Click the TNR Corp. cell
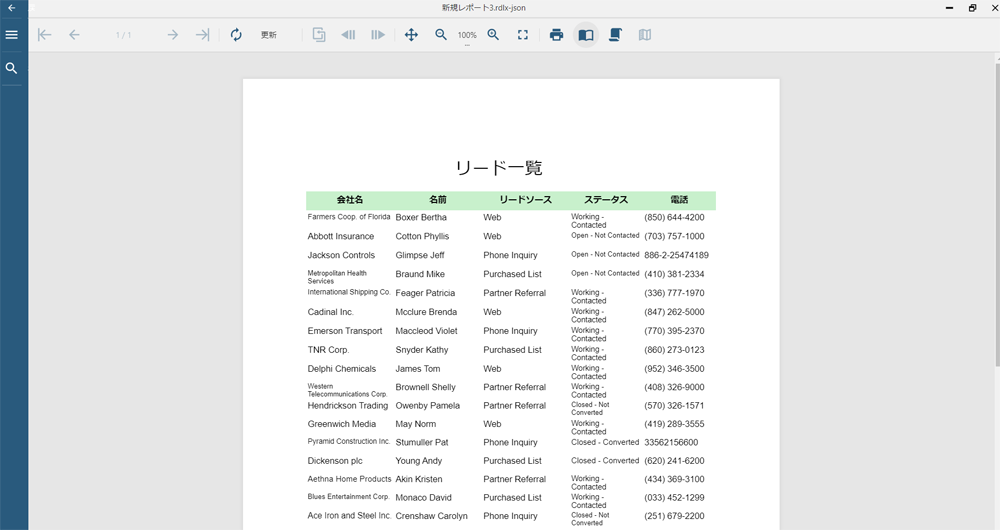Screen dimensions: 1000x530 328,350
